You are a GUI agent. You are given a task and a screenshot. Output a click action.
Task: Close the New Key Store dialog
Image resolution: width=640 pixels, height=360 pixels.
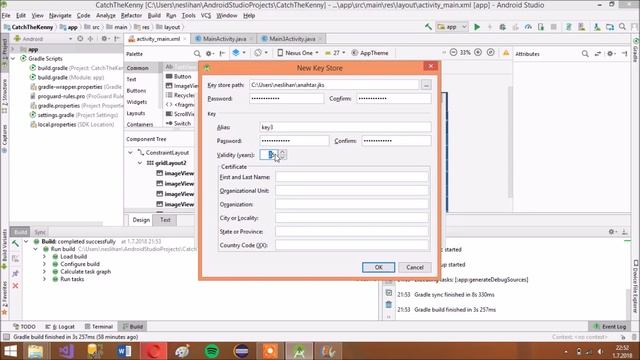click(430, 66)
